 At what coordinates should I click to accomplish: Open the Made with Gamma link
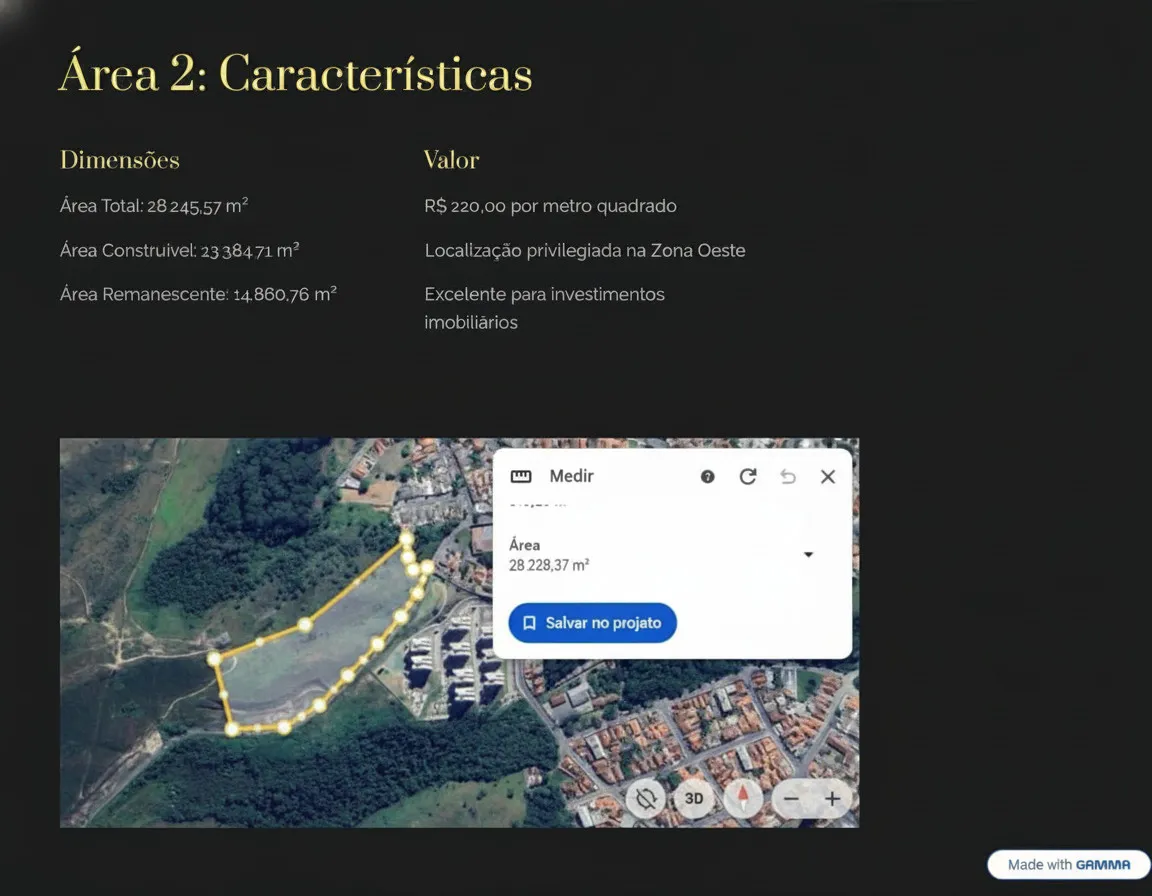[1069, 864]
